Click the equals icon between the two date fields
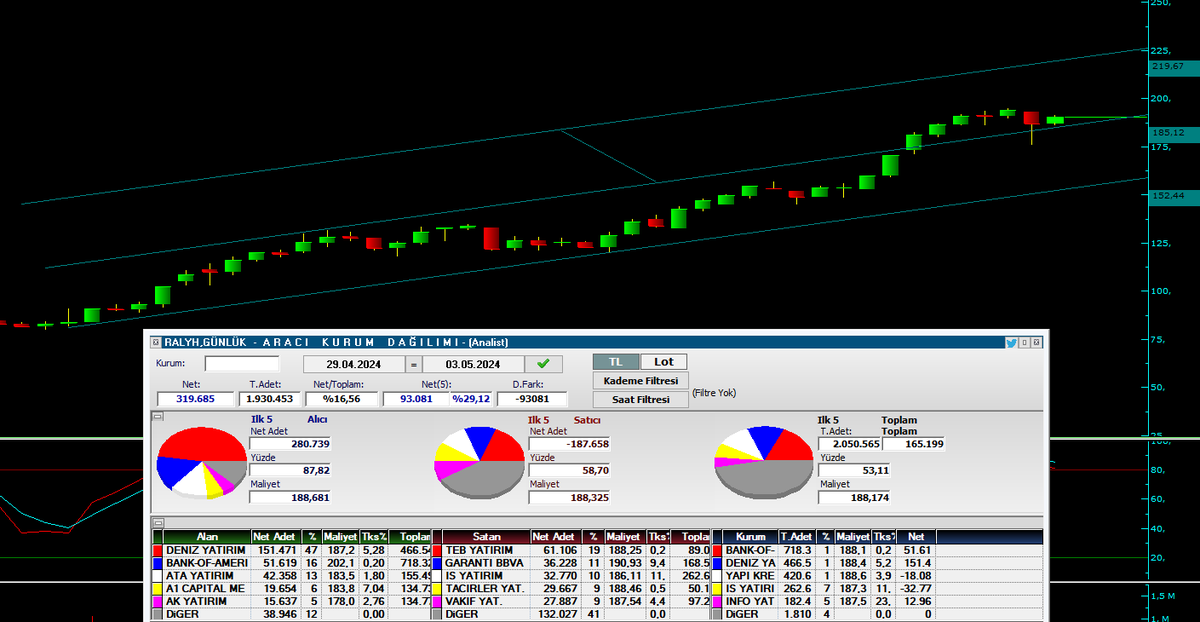1200x622 pixels. (x=413, y=363)
